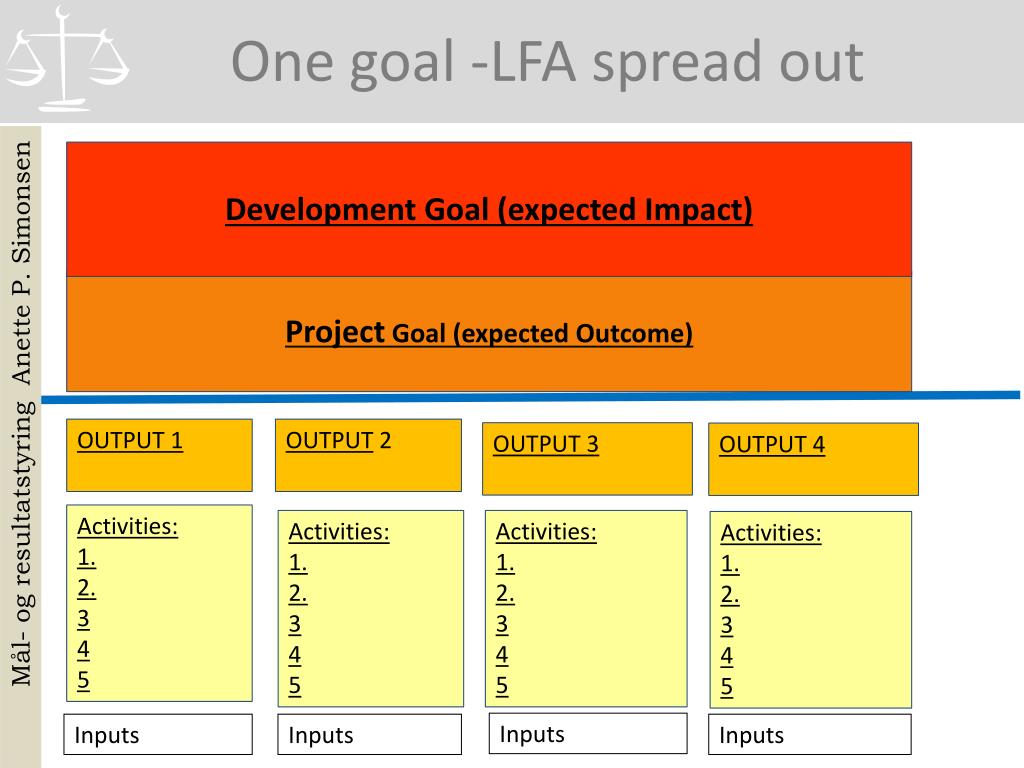Click the vertical 'Mål- og resultatstyring' sidebar text

pyautogui.click(x=22, y=543)
